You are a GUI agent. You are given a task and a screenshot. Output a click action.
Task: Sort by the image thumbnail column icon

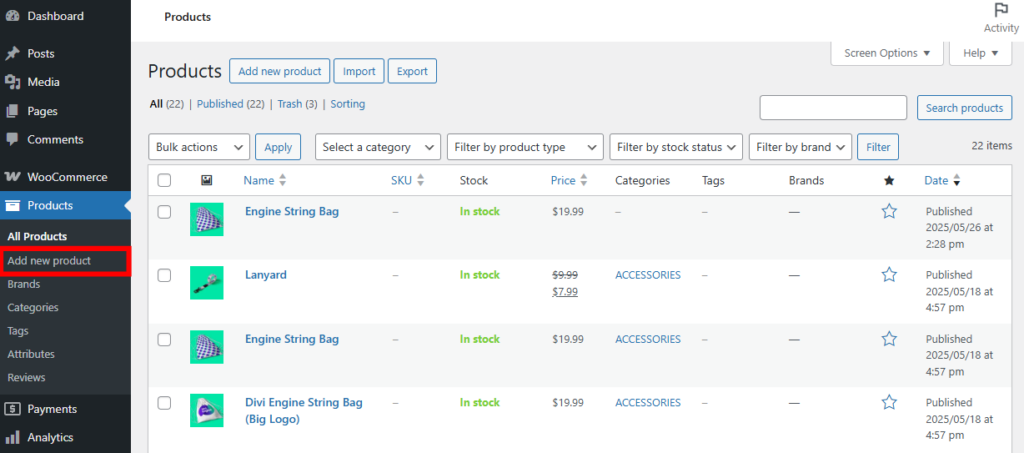(x=206, y=181)
